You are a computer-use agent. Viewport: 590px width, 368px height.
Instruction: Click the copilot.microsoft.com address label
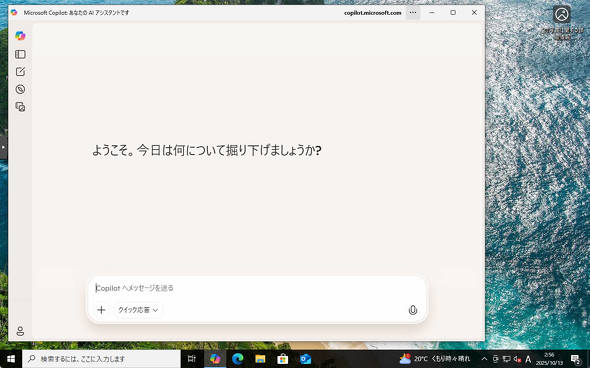[373, 13]
